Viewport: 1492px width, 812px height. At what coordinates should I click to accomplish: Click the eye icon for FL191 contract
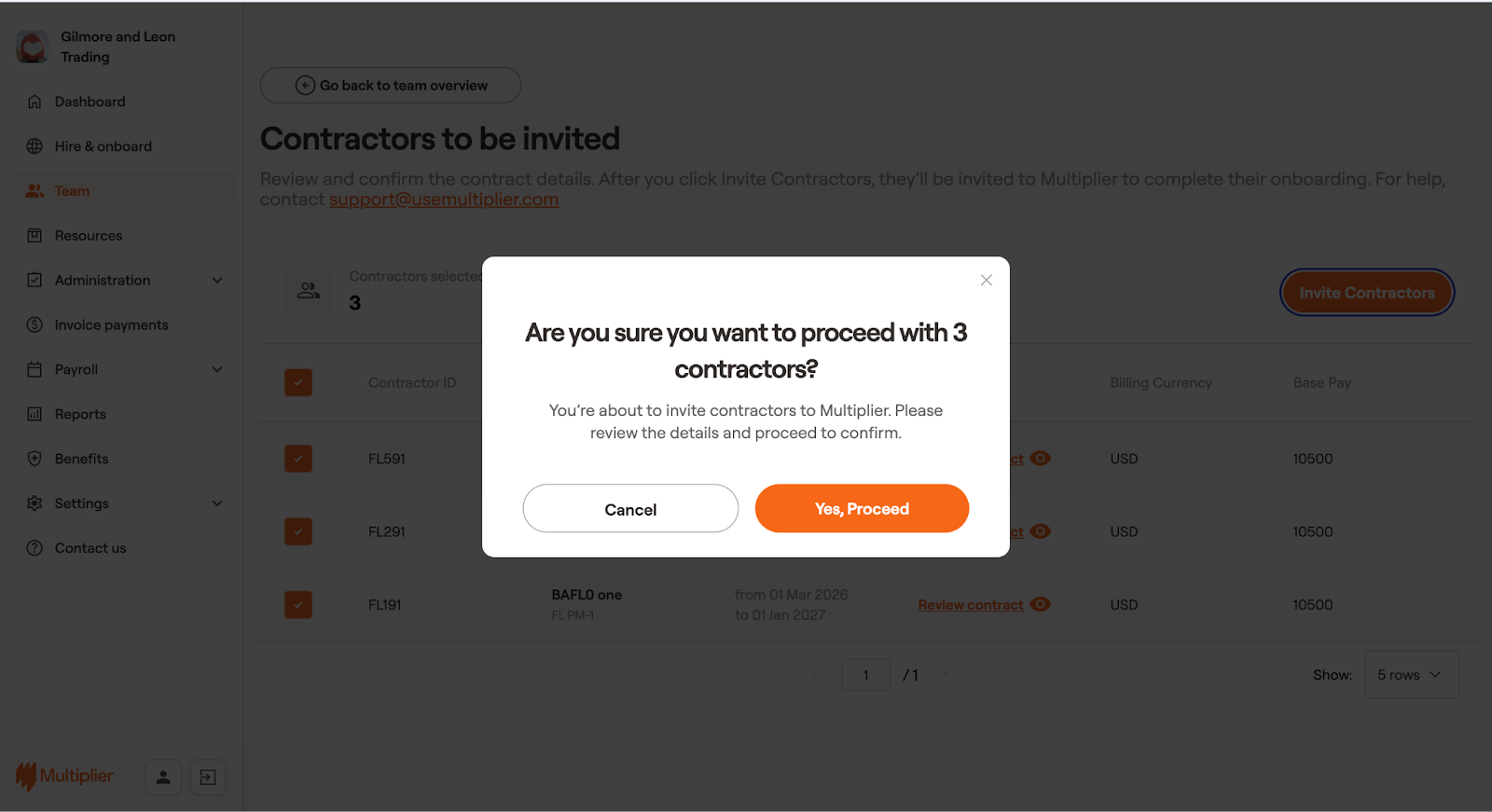1041,604
